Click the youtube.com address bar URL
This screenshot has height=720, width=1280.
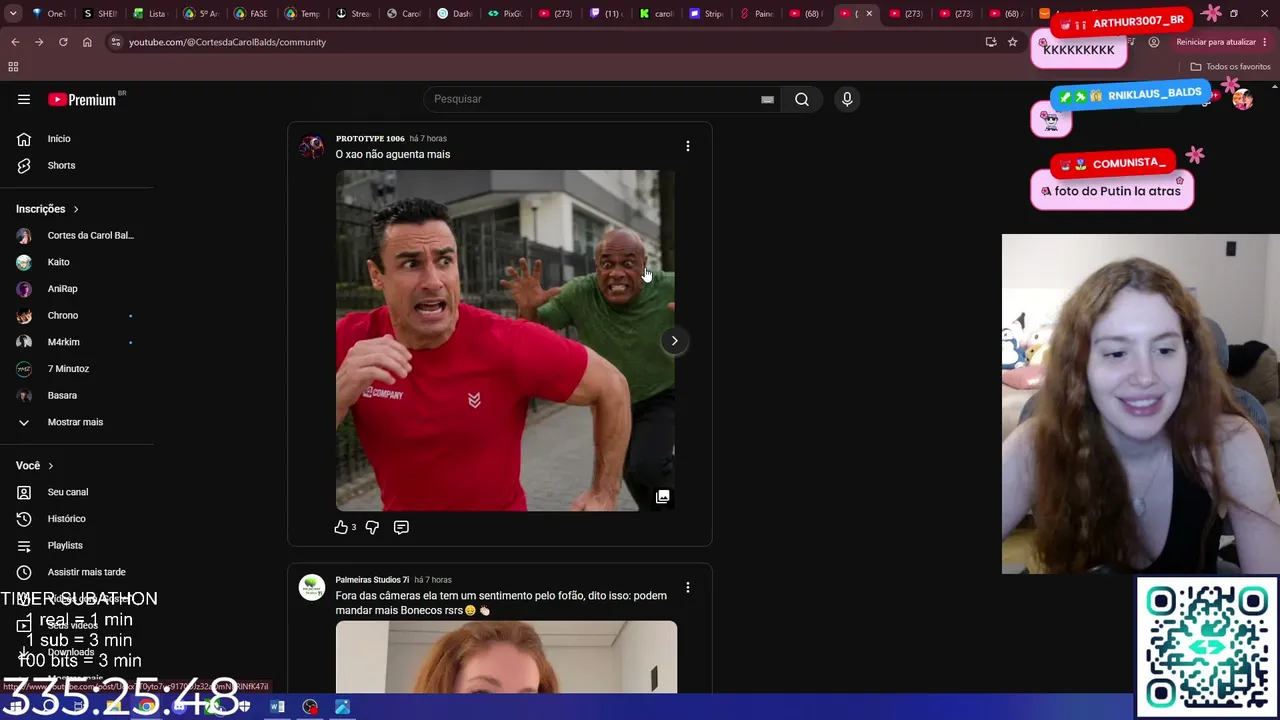[x=227, y=42]
